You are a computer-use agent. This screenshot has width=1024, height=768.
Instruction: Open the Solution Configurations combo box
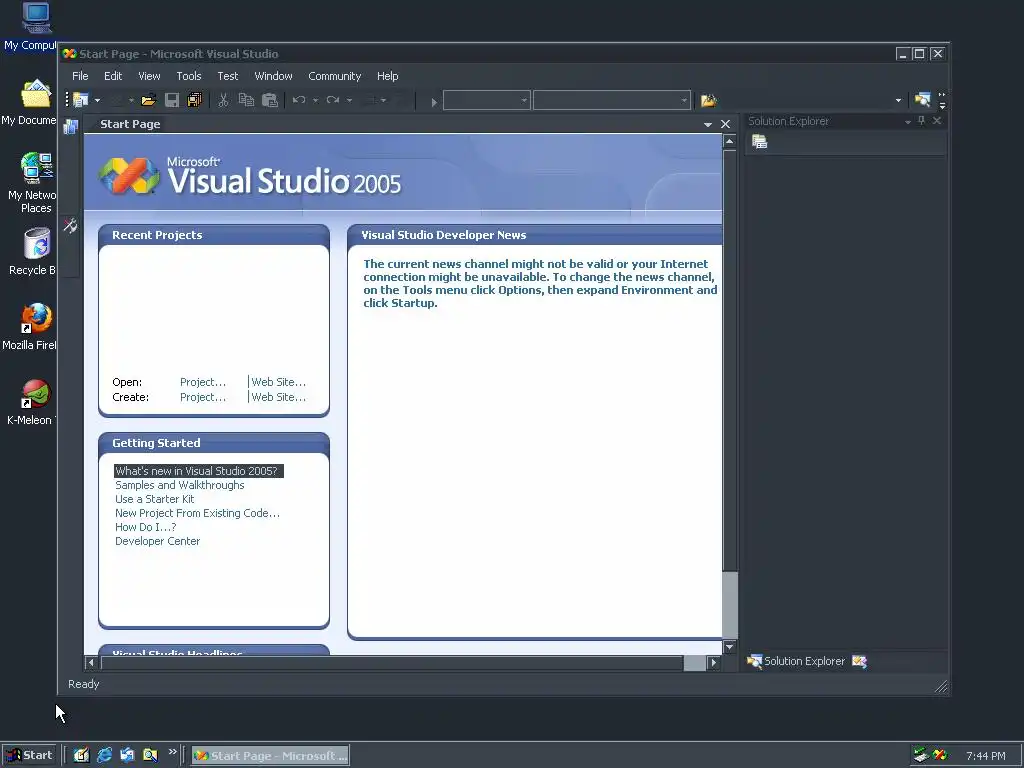point(487,101)
